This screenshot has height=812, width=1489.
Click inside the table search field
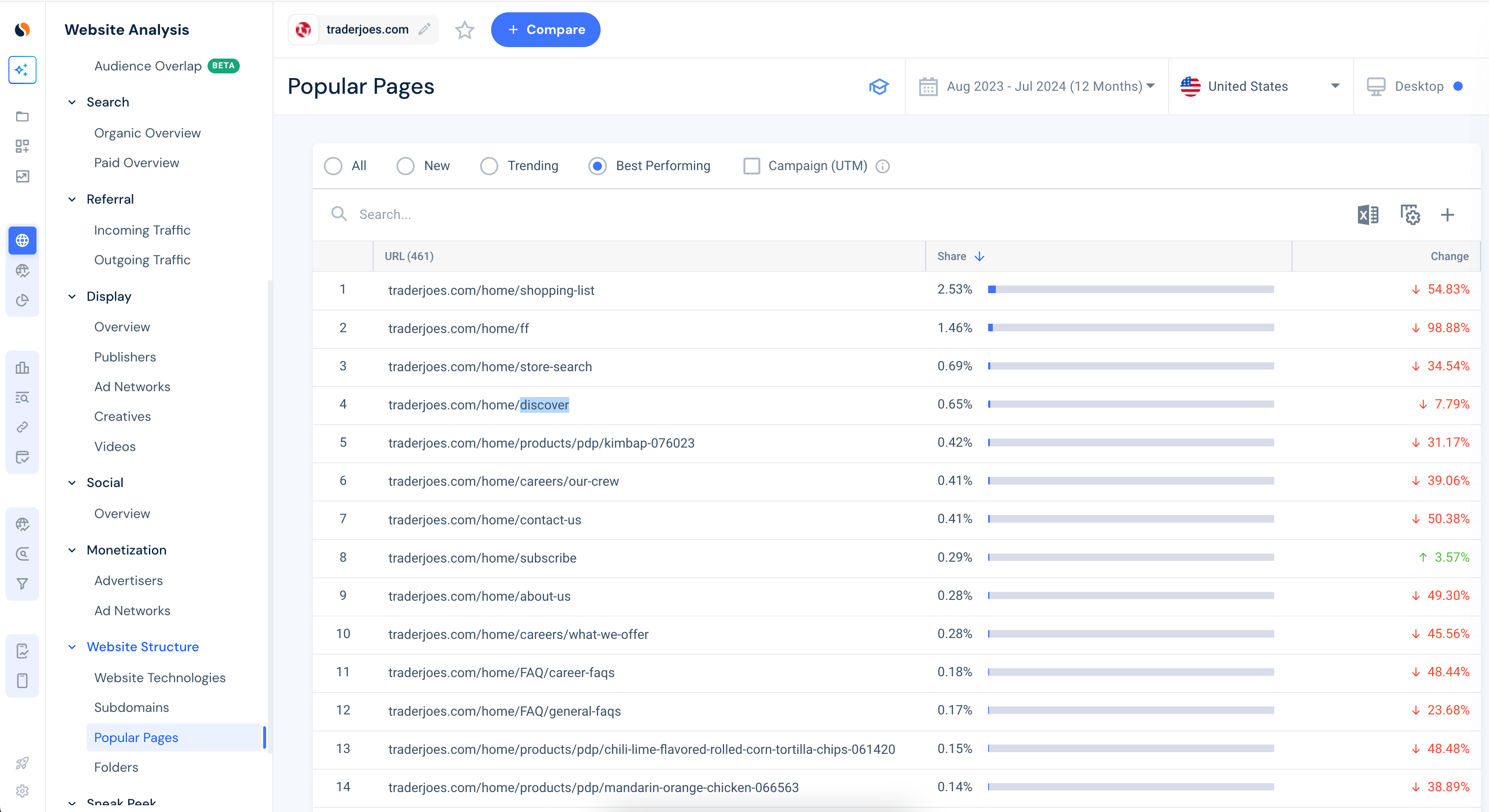click(x=520, y=214)
